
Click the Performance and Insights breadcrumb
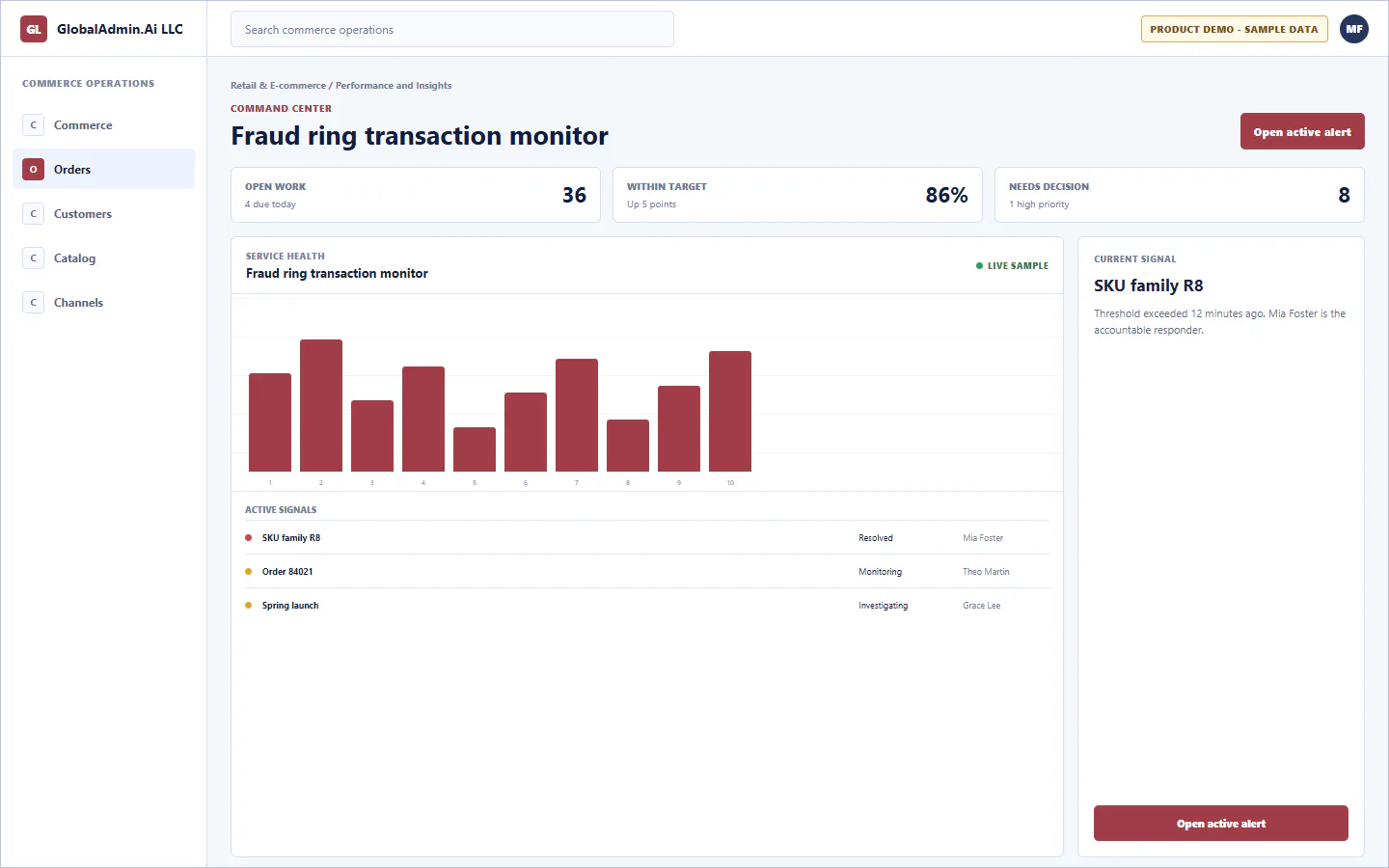(x=394, y=86)
